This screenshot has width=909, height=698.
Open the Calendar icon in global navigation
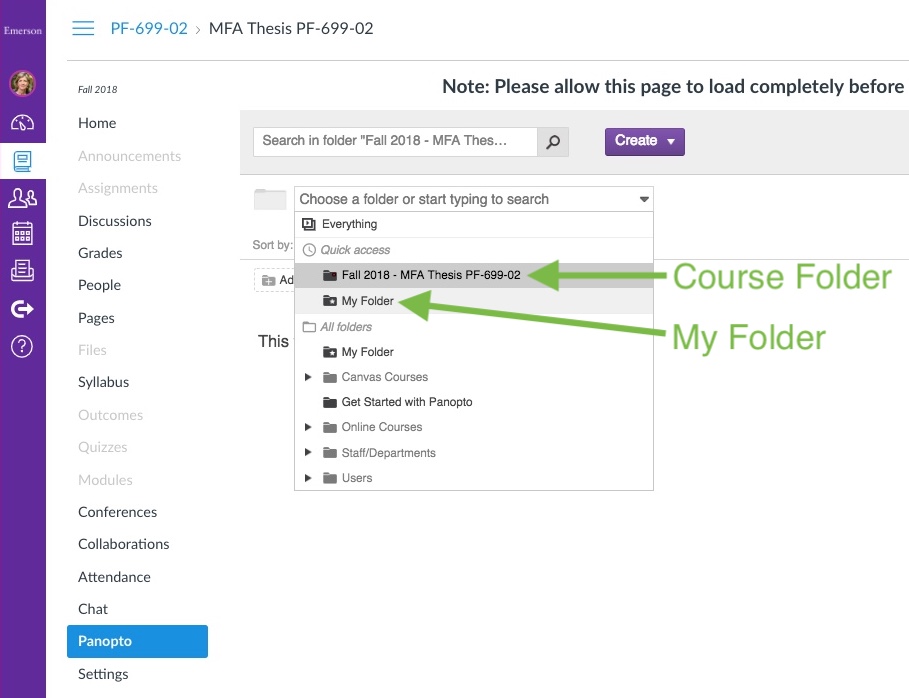23,234
